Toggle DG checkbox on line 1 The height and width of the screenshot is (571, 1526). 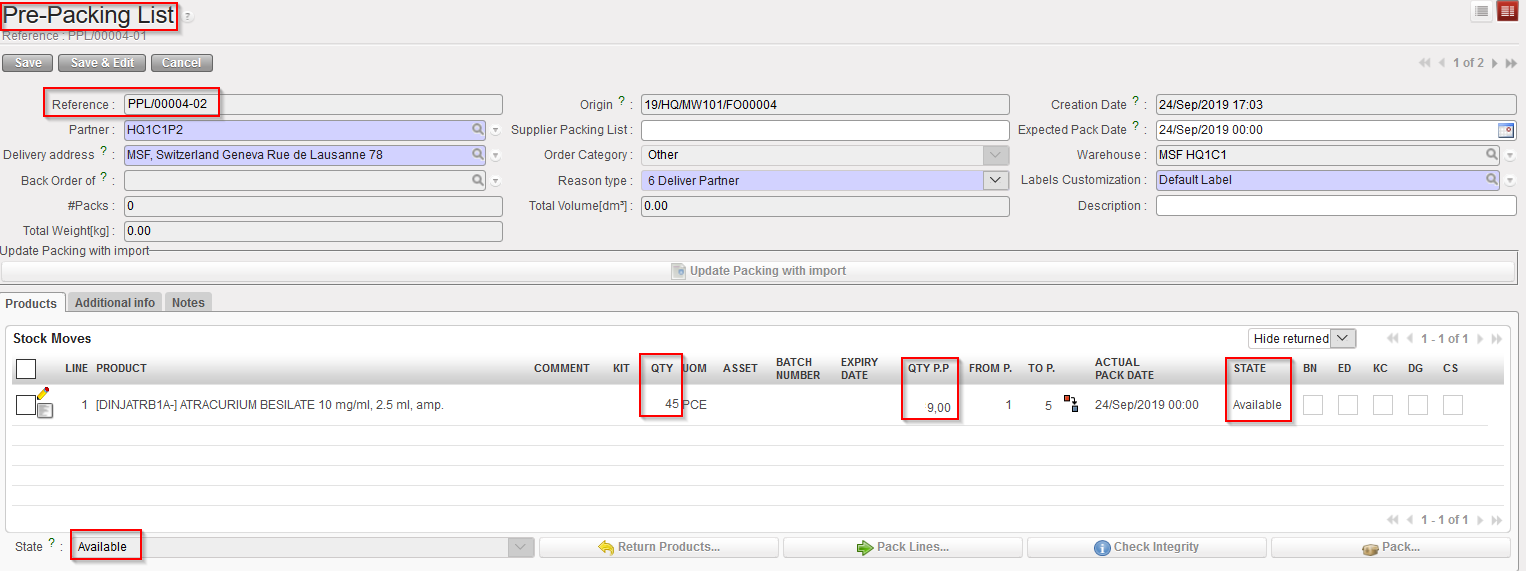pos(1417,405)
